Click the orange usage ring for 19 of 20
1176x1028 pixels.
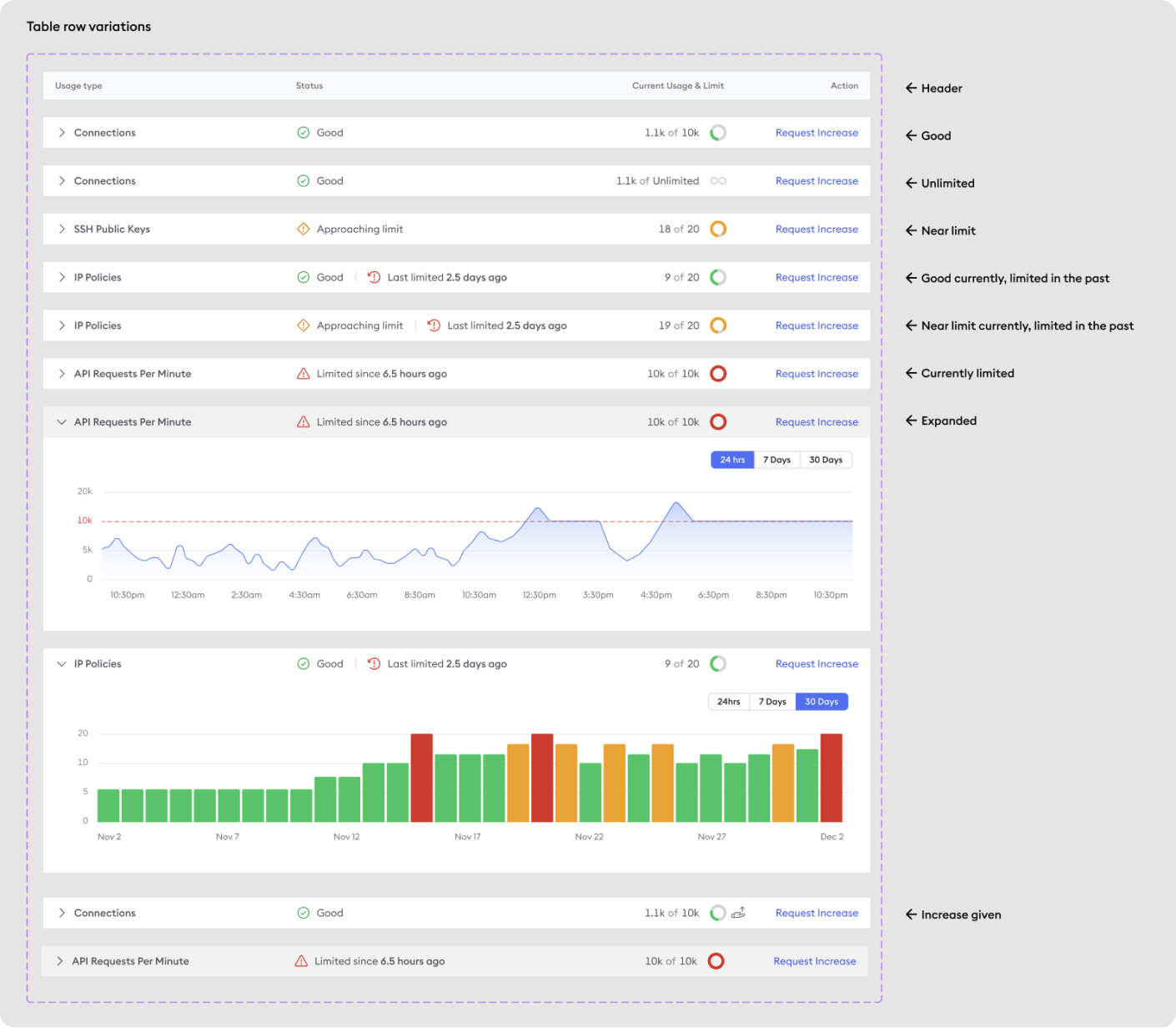tap(718, 325)
